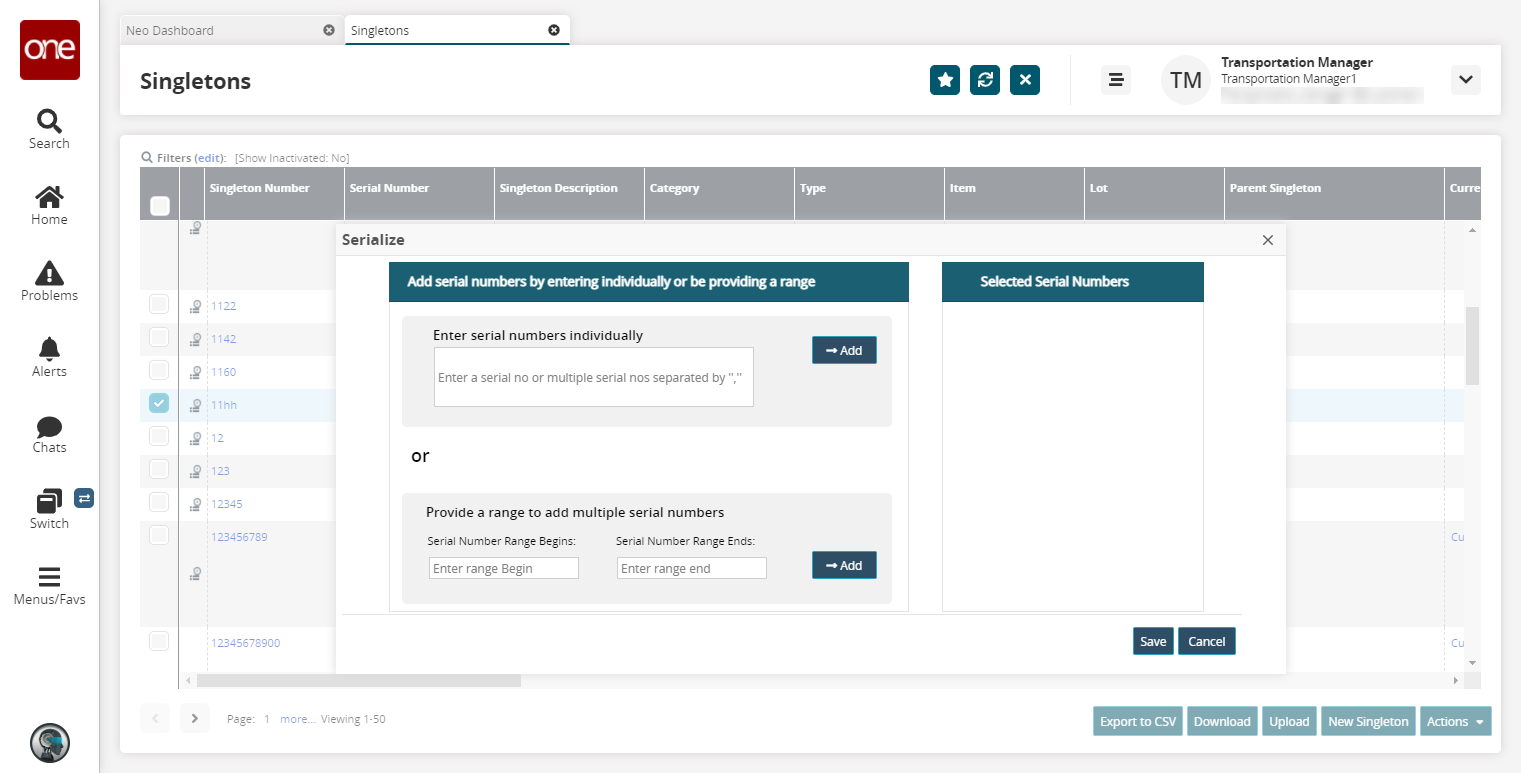Check the box for singleton 1122
This screenshot has height=773, width=1521.
[x=159, y=304]
